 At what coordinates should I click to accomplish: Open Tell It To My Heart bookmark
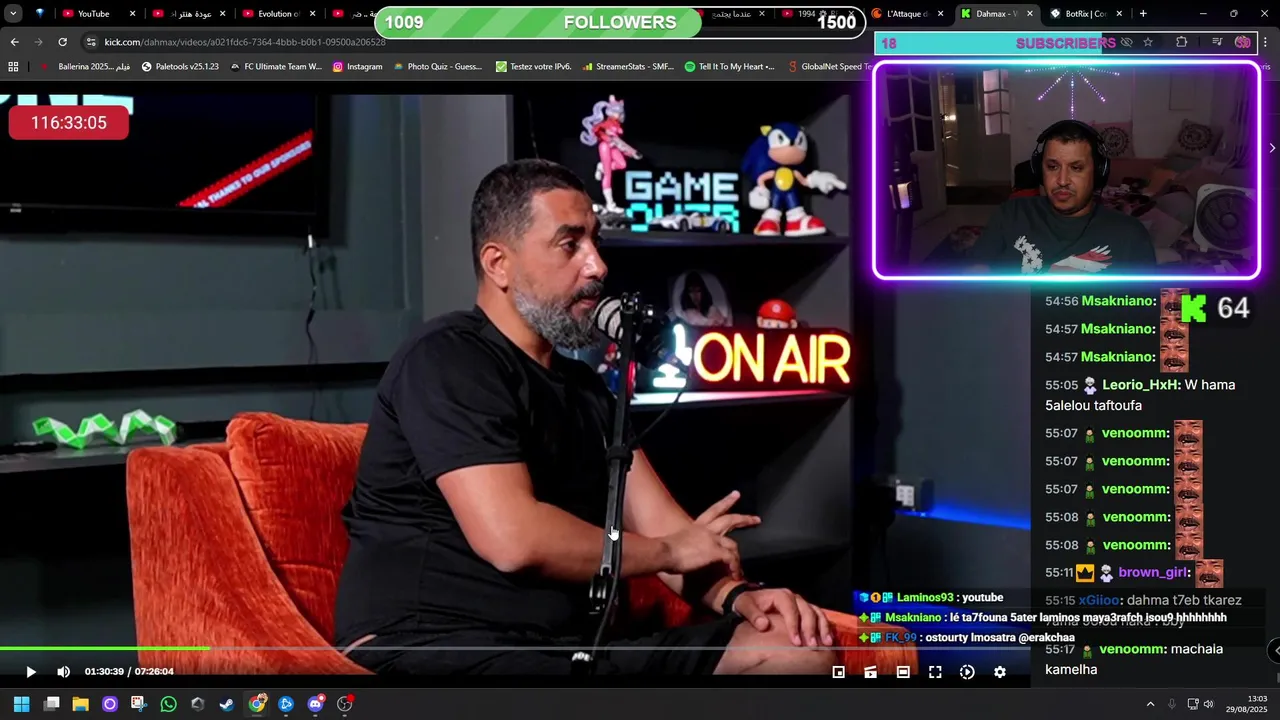click(x=730, y=67)
